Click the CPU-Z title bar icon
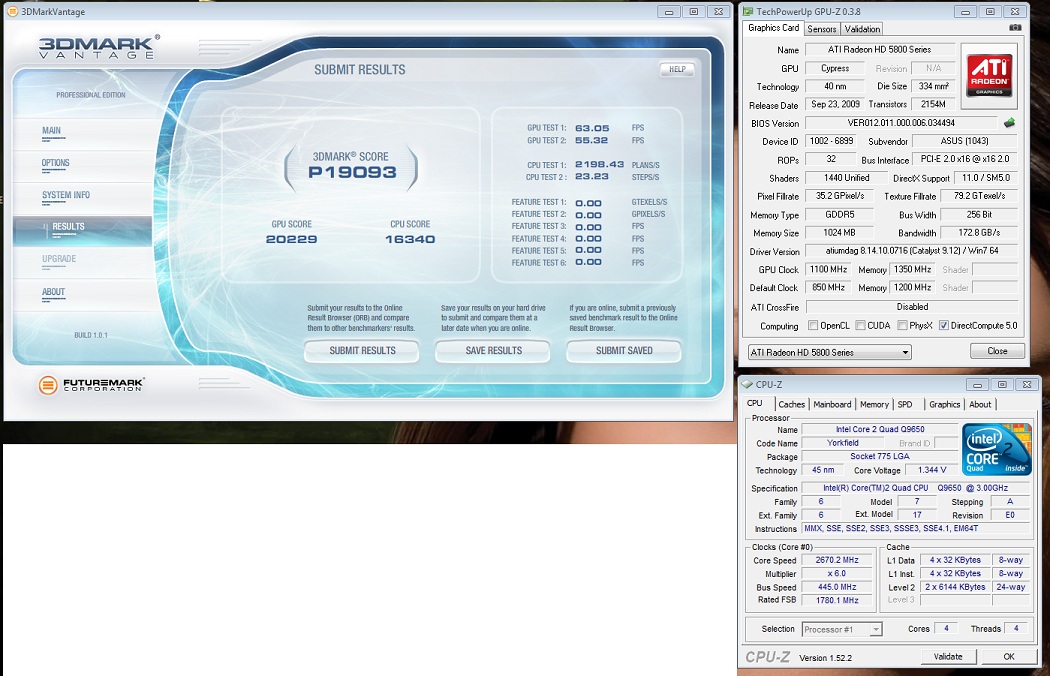The width and height of the screenshot is (1050, 676). point(747,384)
